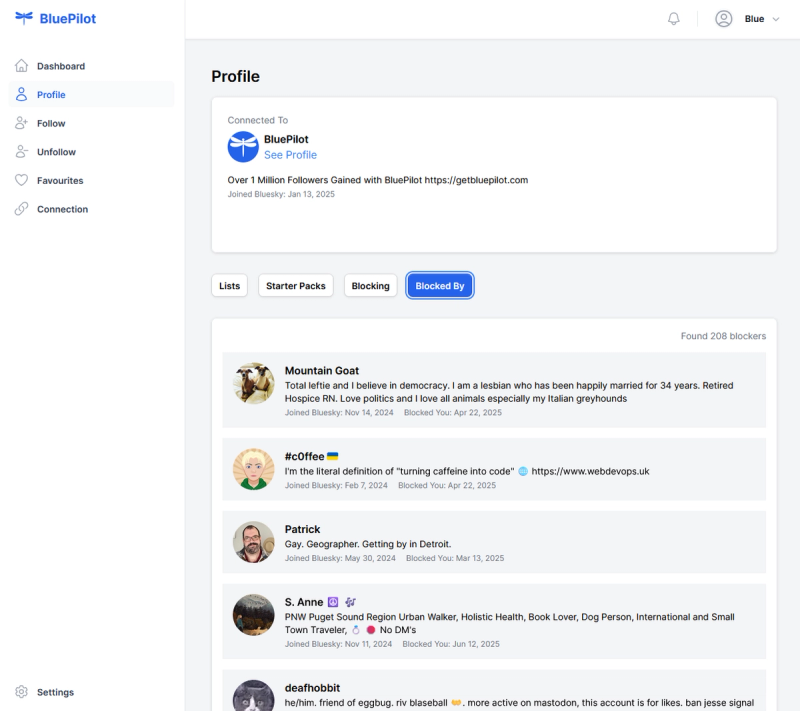Open Unfollow page via person-minus icon
The height and width of the screenshot is (711, 800).
coord(21,151)
